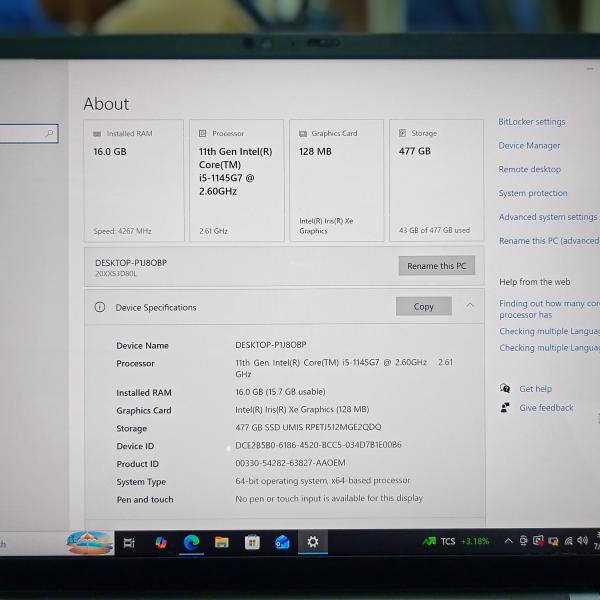Open the Wi-Fi network tray icon
Image resolution: width=600 pixels, height=600 pixels.
[x=569, y=541]
